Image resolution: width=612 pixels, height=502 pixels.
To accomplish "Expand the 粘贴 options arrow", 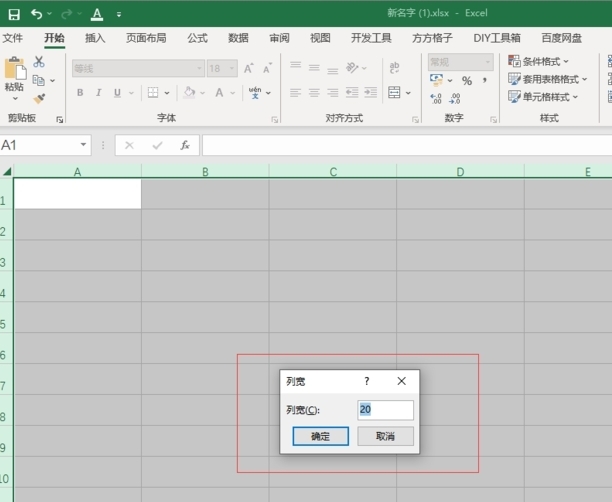I will click(15, 98).
